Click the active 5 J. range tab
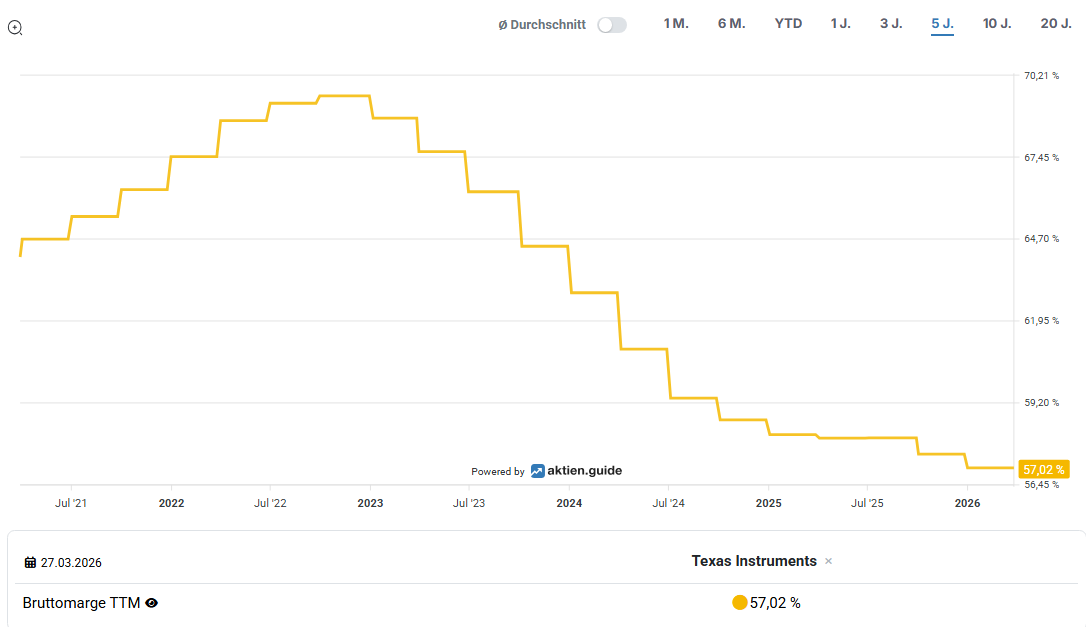The width and height of the screenshot is (1086, 627). [x=942, y=24]
